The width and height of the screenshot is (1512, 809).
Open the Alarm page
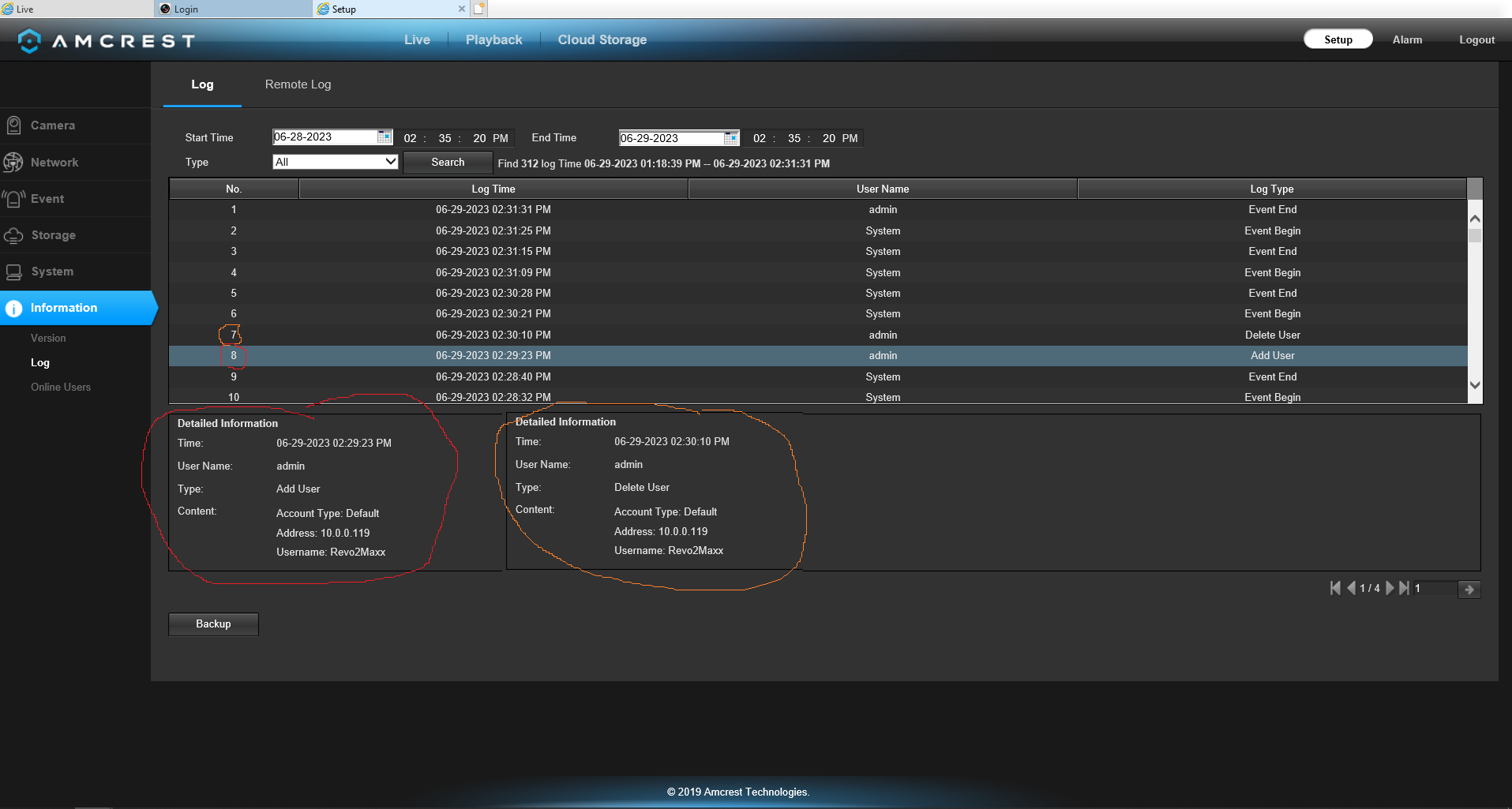point(1407,39)
